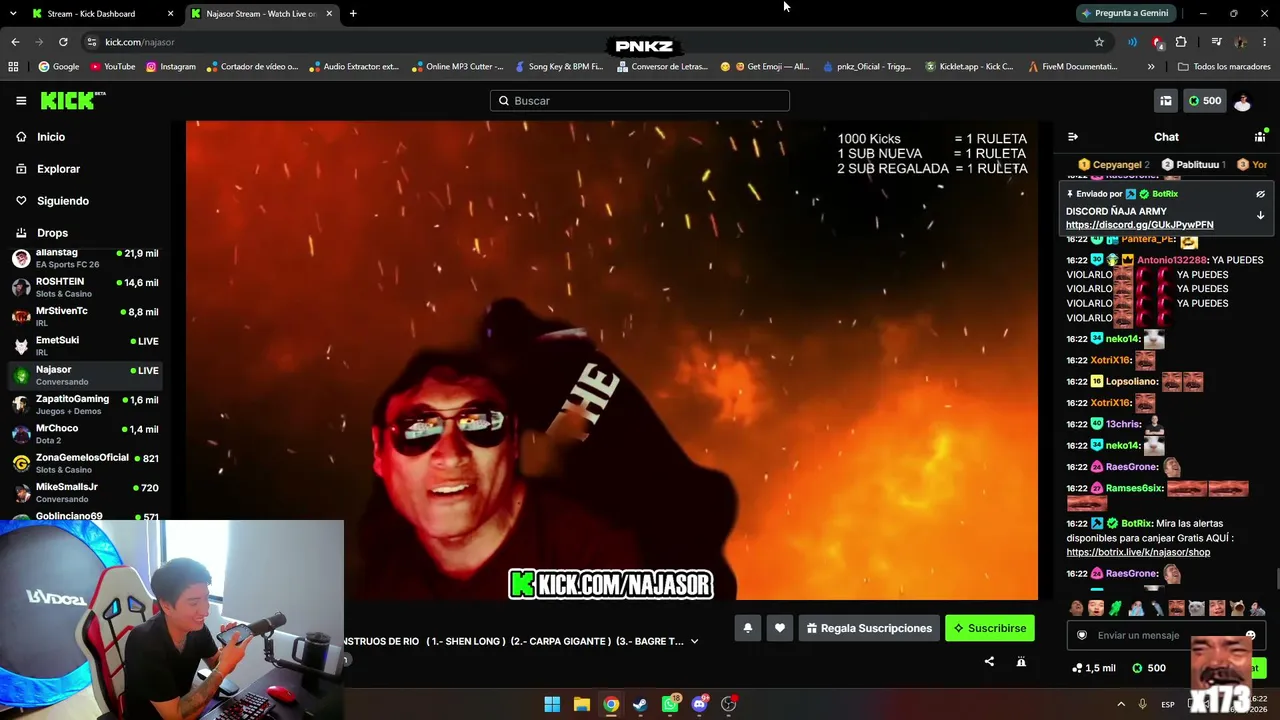
Task: Report the stream with the siren icon
Action: coord(1021,661)
